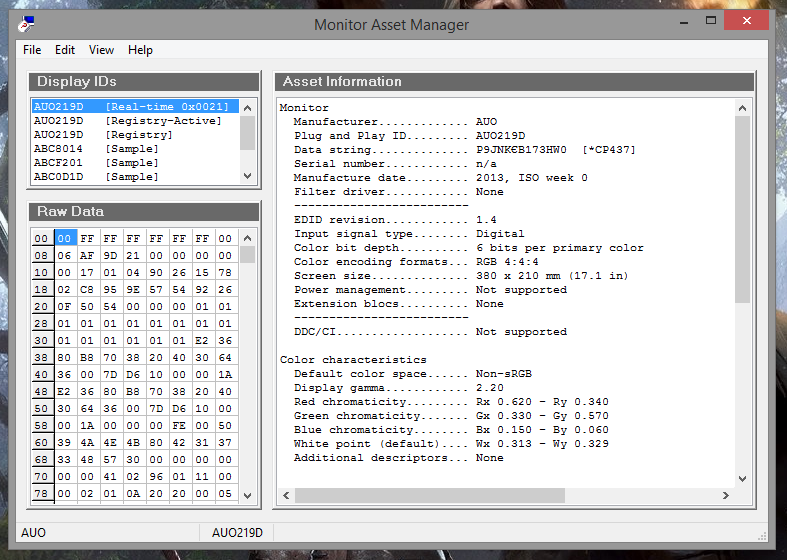The width and height of the screenshot is (787, 560).
Task: Click Asset Information scroll right arrow
Action: click(726, 495)
